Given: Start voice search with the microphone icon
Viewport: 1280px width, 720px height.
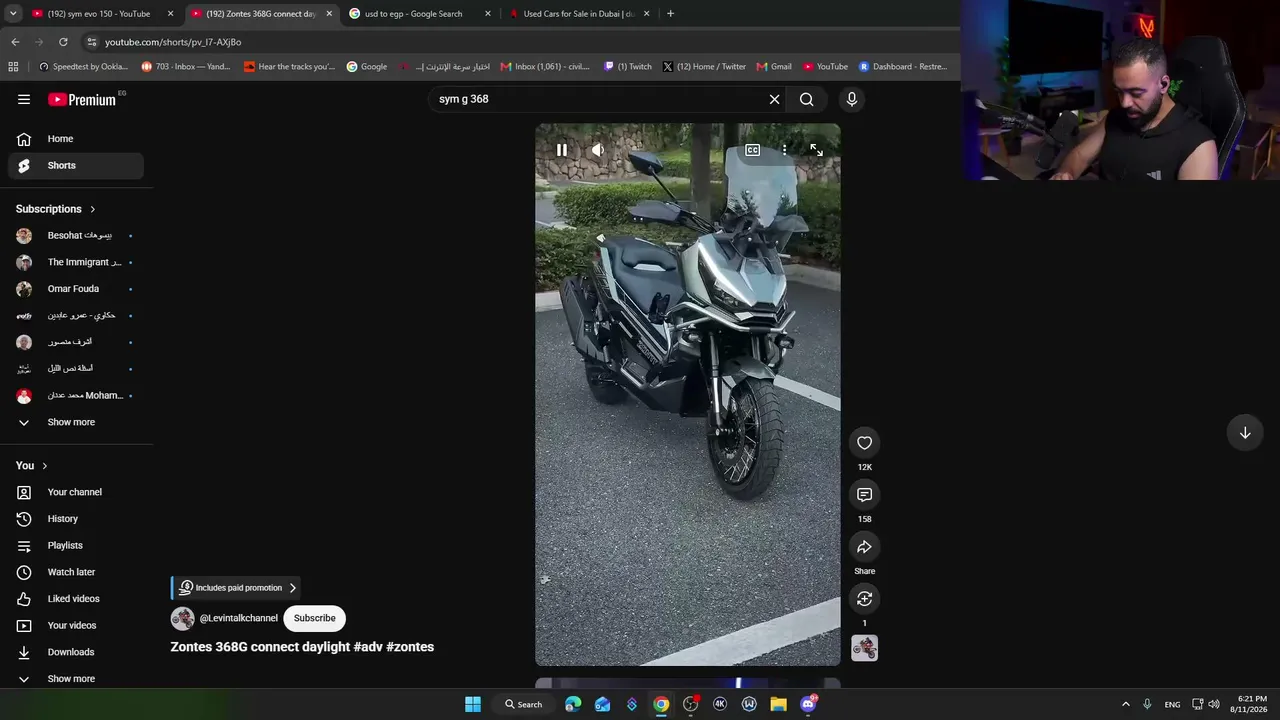Looking at the screenshot, I should (852, 99).
